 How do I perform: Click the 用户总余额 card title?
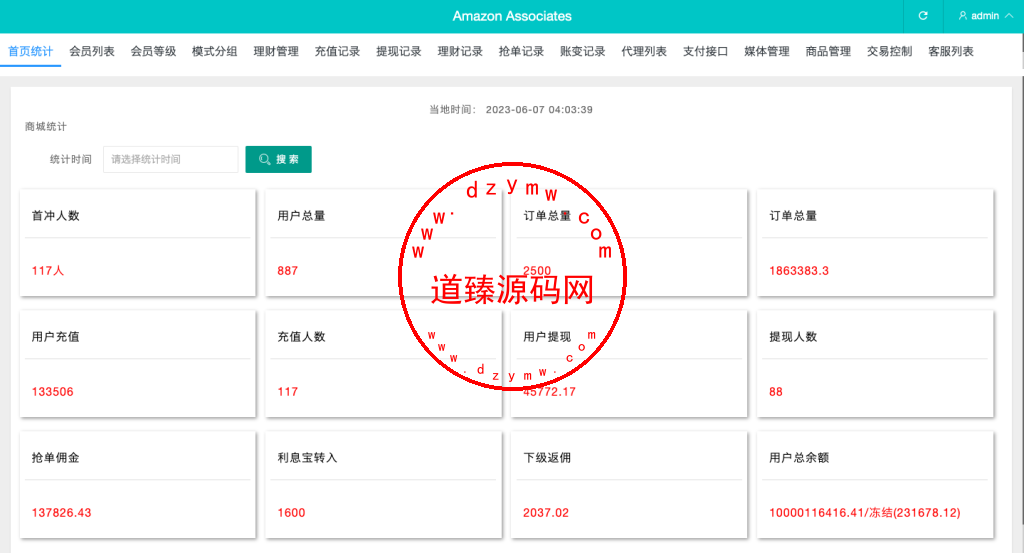799,458
